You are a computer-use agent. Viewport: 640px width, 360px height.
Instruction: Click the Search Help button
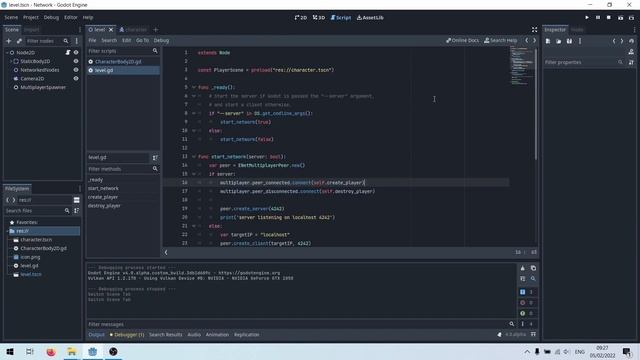500,40
